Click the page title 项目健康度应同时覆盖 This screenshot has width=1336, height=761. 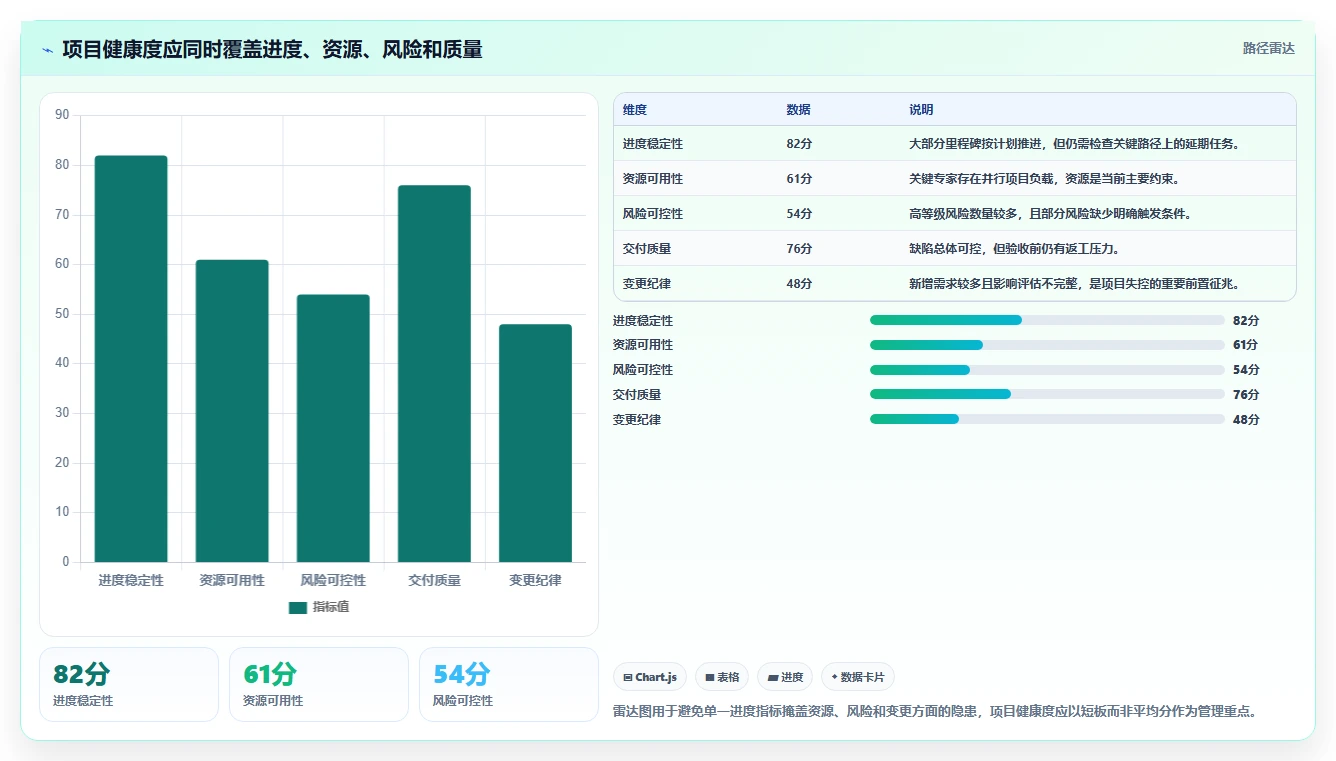[272, 49]
